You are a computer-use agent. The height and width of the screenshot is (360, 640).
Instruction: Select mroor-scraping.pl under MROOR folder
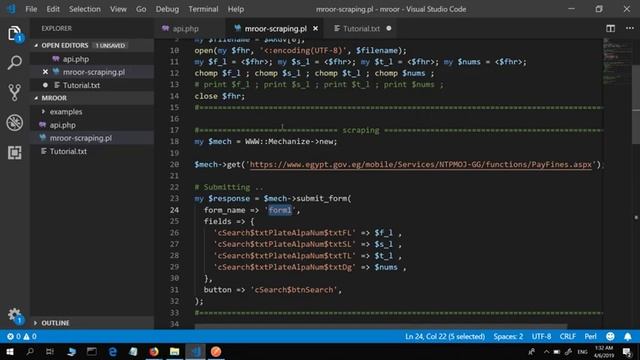[81, 138]
